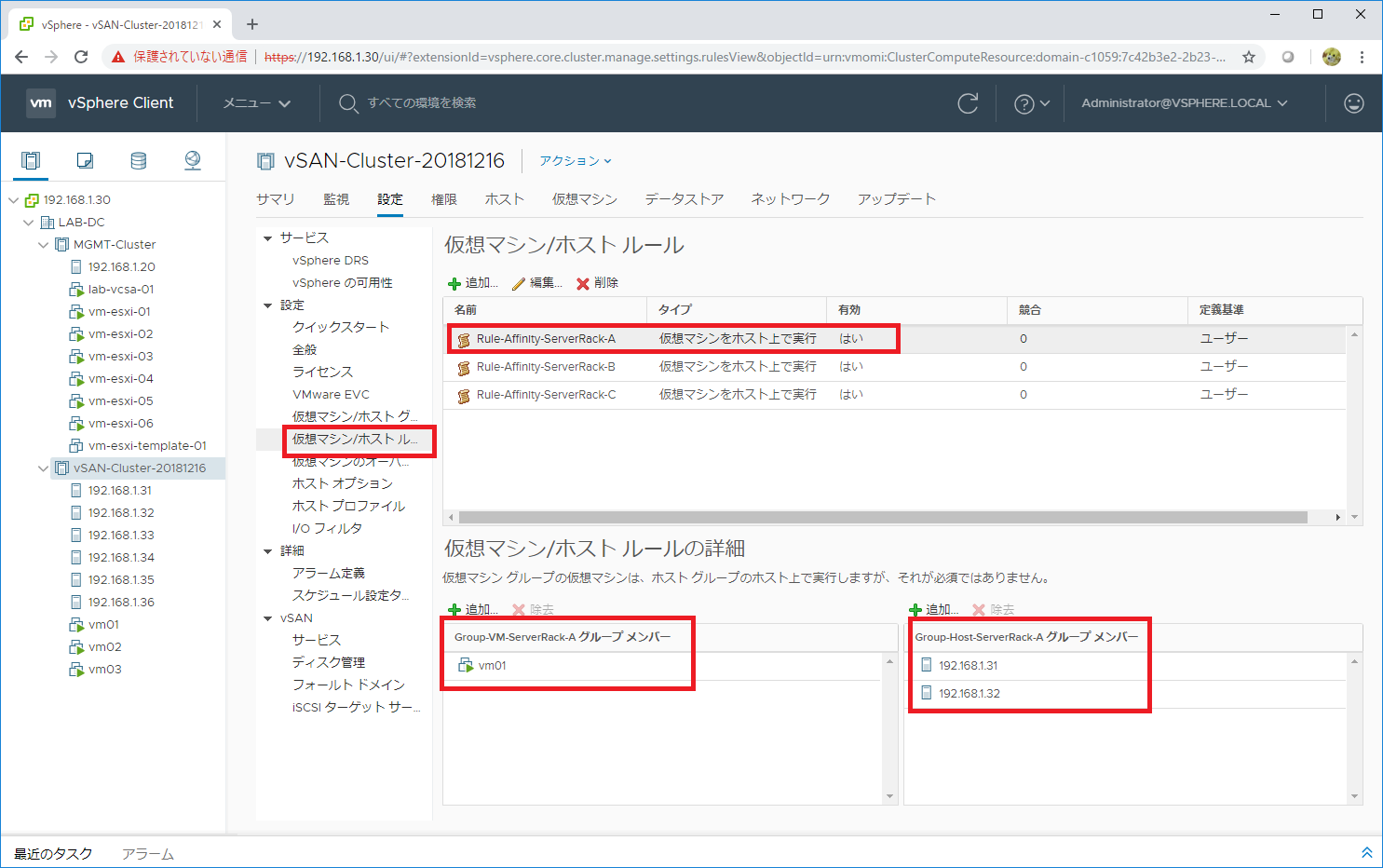
Task: Open Administrator@VSPHERE.LOCAL user menu
Action: pos(1185,103)
